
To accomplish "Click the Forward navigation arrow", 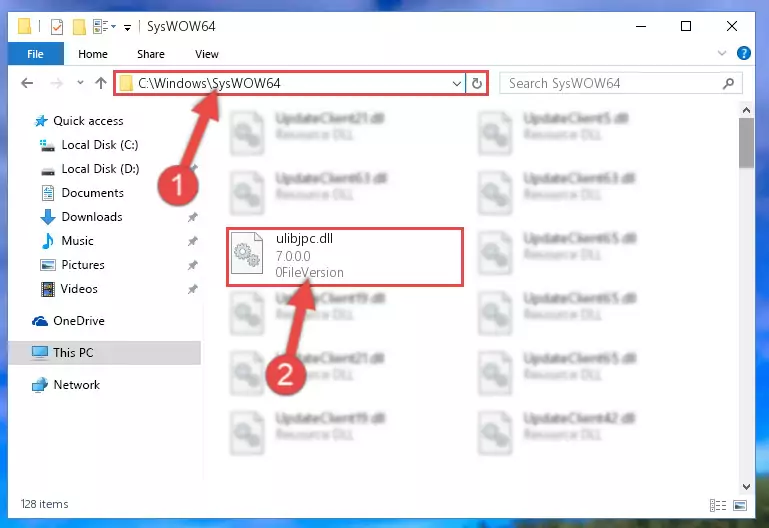I will pos(57,83).
